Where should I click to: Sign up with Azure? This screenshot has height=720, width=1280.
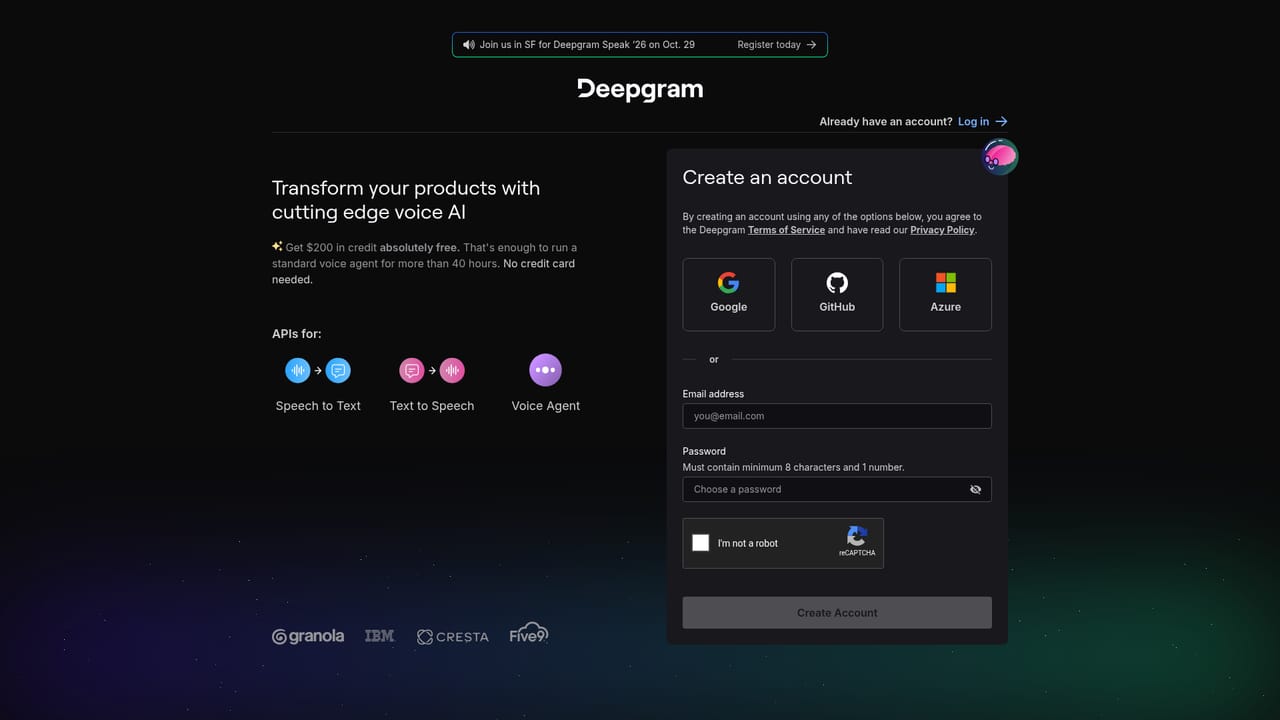point(945,295)
